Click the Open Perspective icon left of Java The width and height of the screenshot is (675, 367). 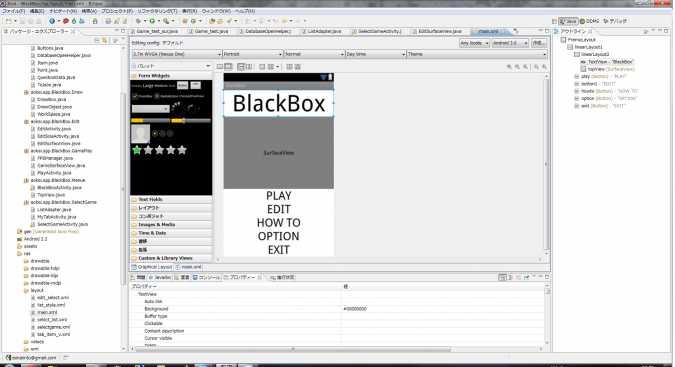[554, 21]
